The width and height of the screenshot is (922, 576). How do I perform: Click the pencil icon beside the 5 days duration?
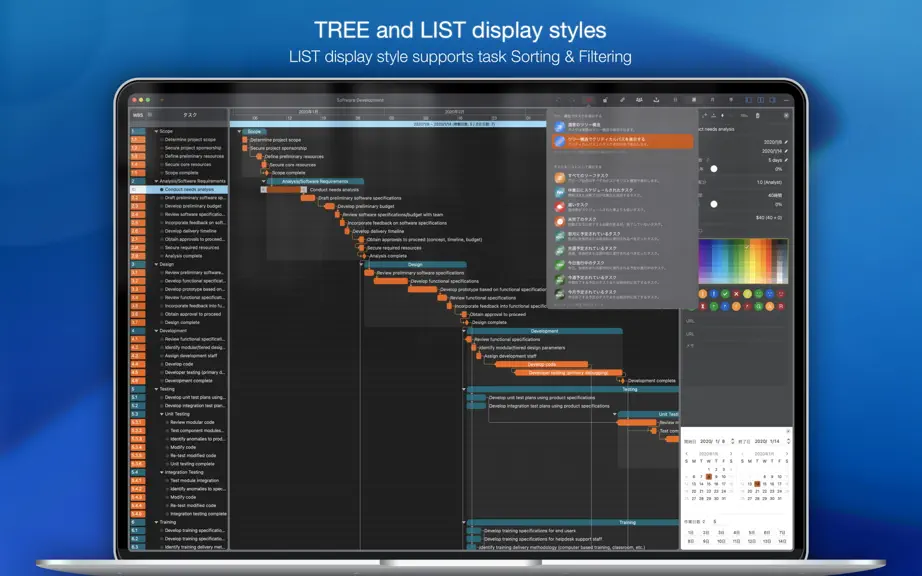coord(786,160)
